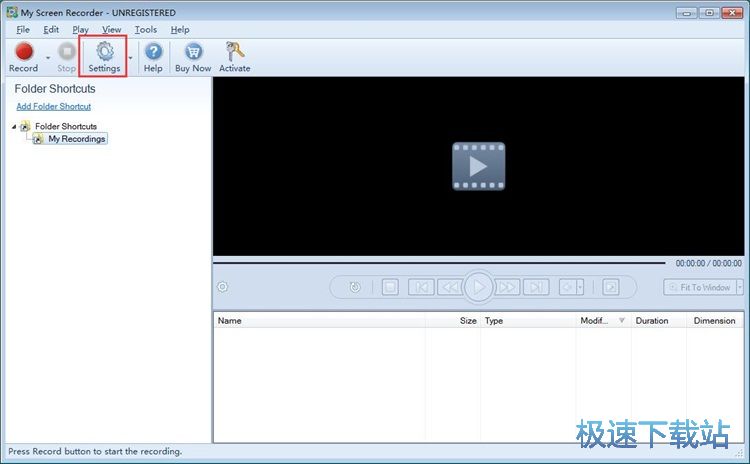Sort file list by Duration column
Screen dimensions: 750x464
coord(659,320)
